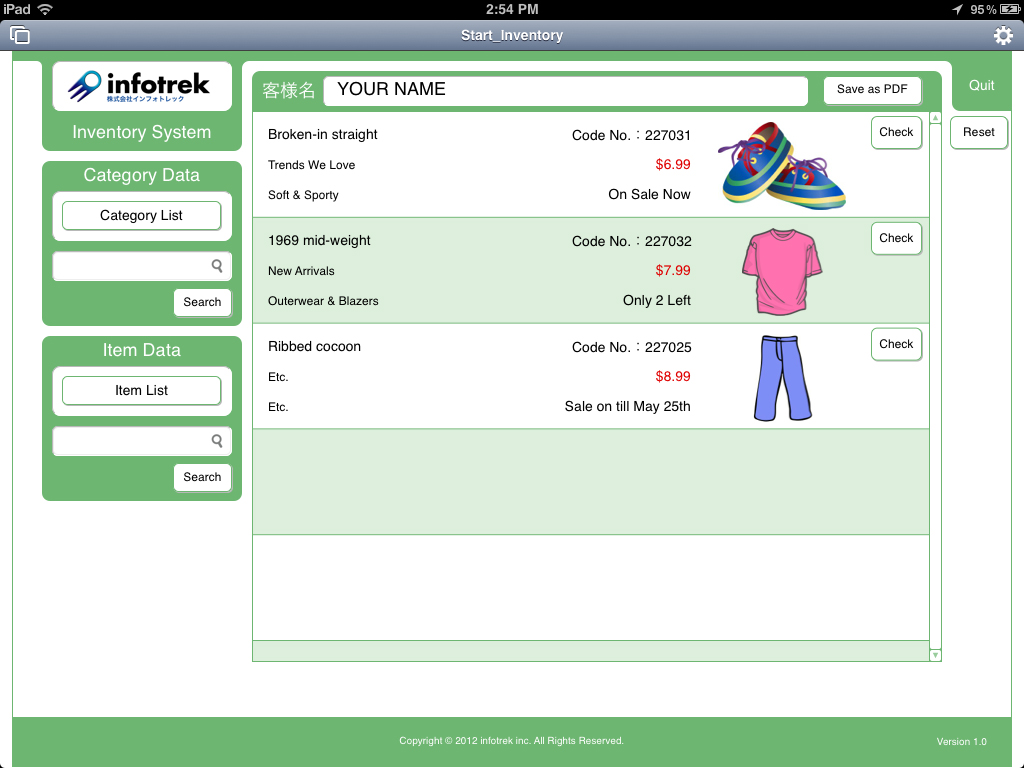
Task: Click magnifier icon in Item Data search
Action: click(217, 441)
